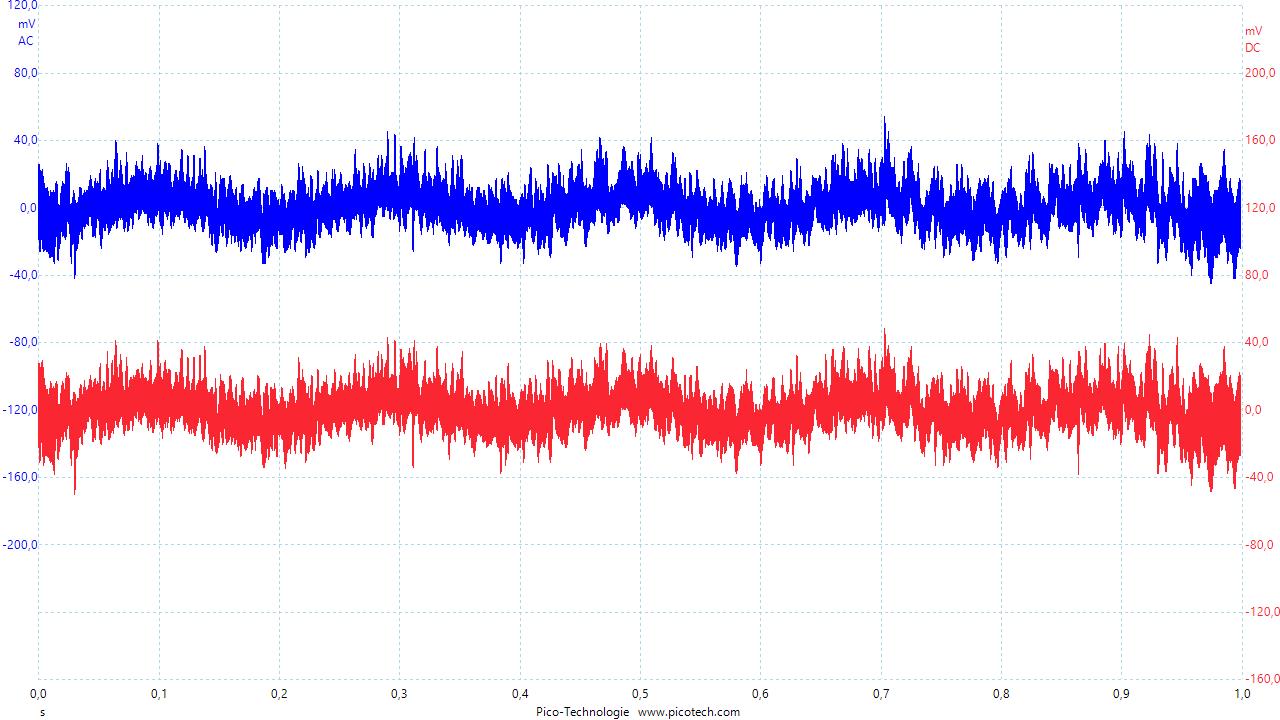Image resolution: width=1280 pixels, height=720 pixels.
Task: Click the red 200,0 right-axis label
Action: pos(1259,73)
